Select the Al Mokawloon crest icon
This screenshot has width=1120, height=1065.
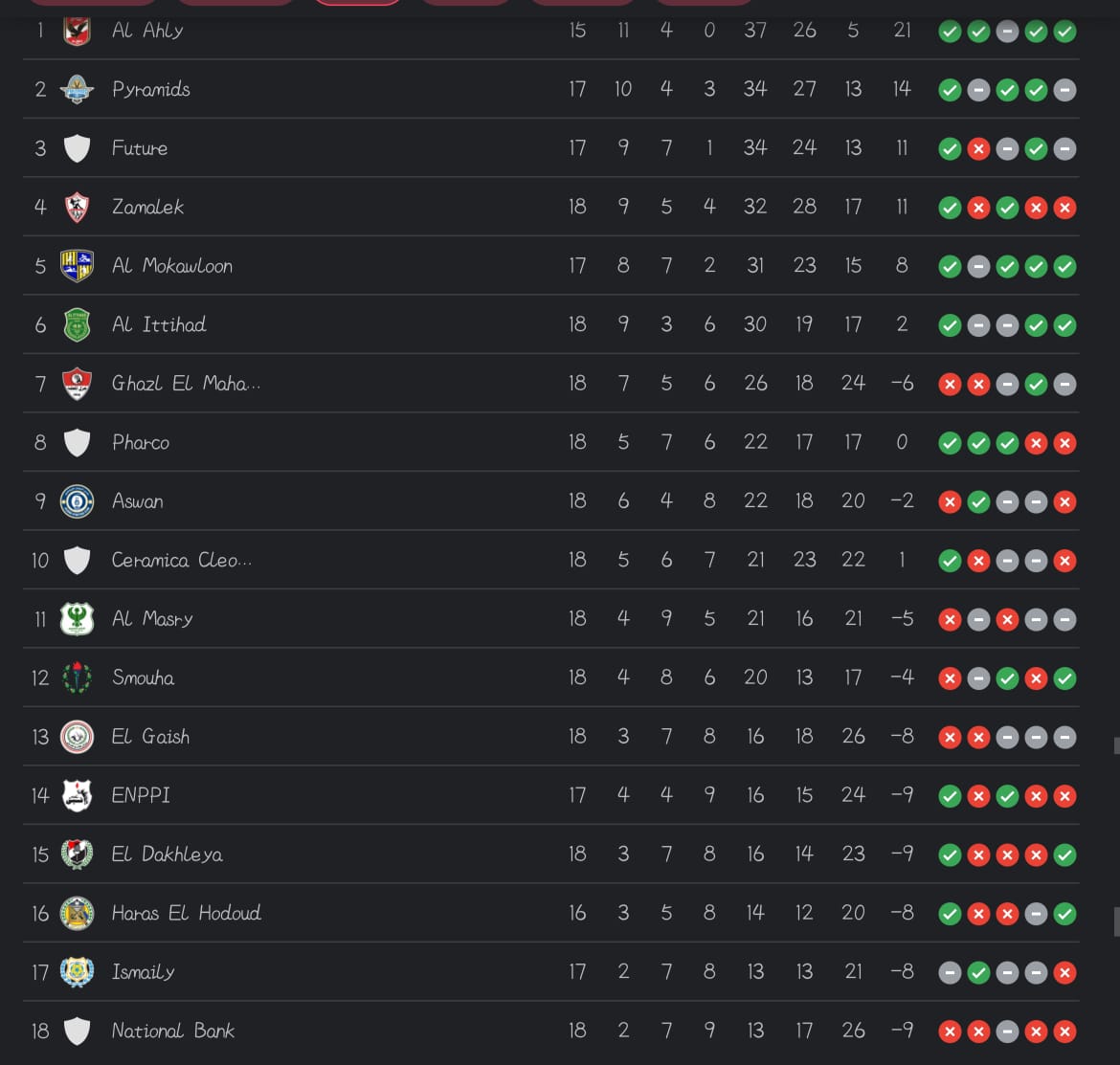(77, 266)
